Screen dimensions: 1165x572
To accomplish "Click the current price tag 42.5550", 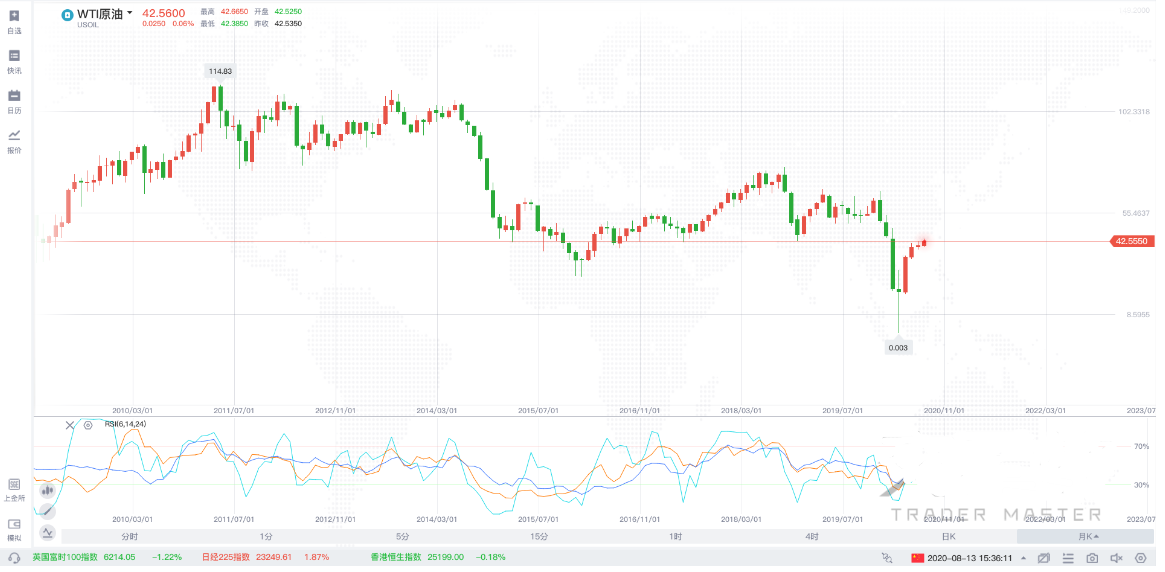I will 1132,241.
